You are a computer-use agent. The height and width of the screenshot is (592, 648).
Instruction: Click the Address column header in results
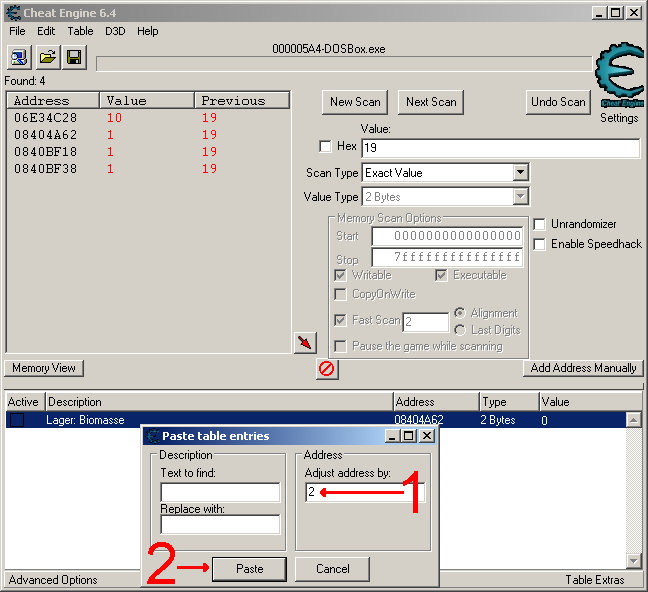pos(53,100)
